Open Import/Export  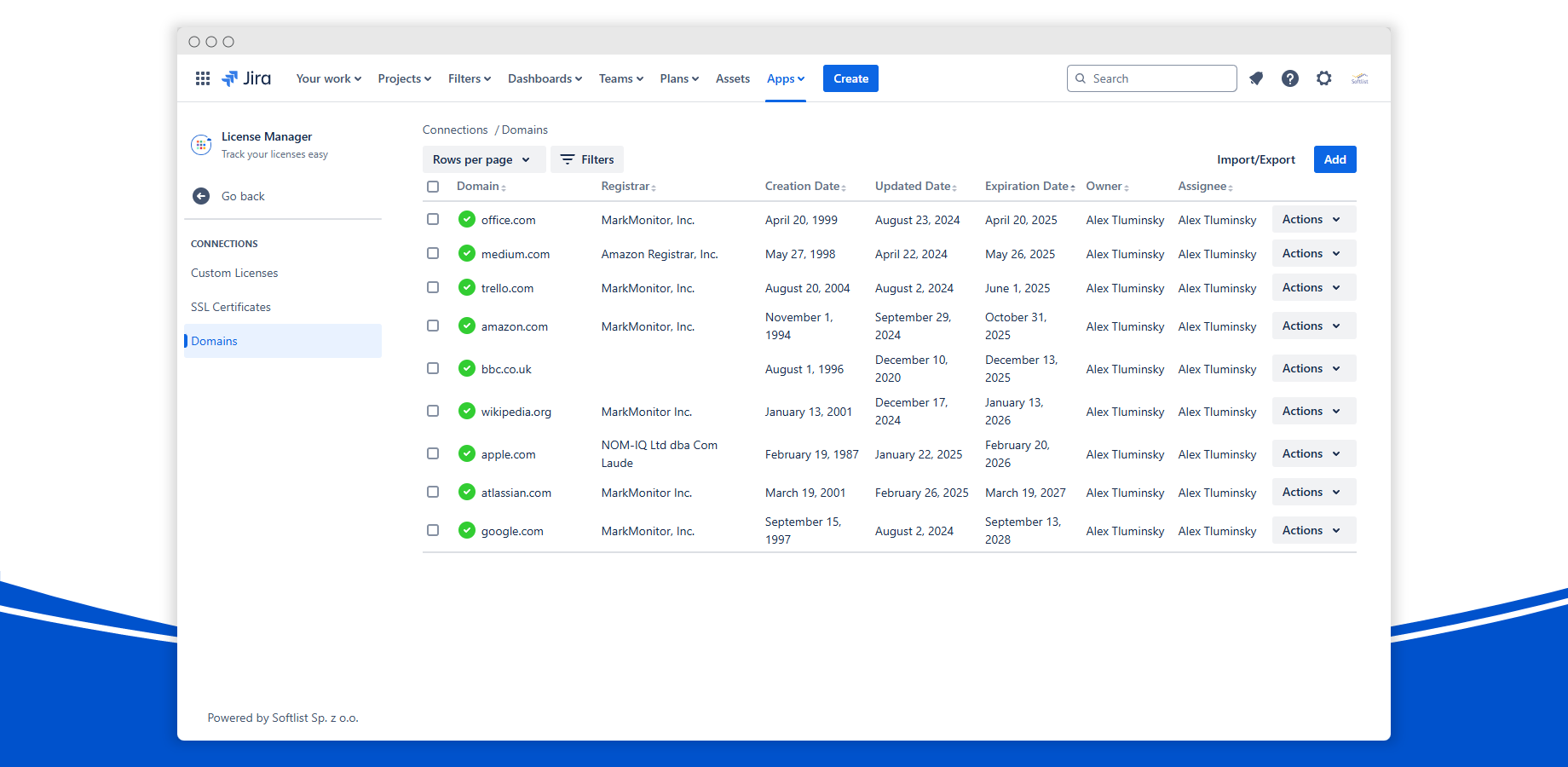tap(1255, 159)
